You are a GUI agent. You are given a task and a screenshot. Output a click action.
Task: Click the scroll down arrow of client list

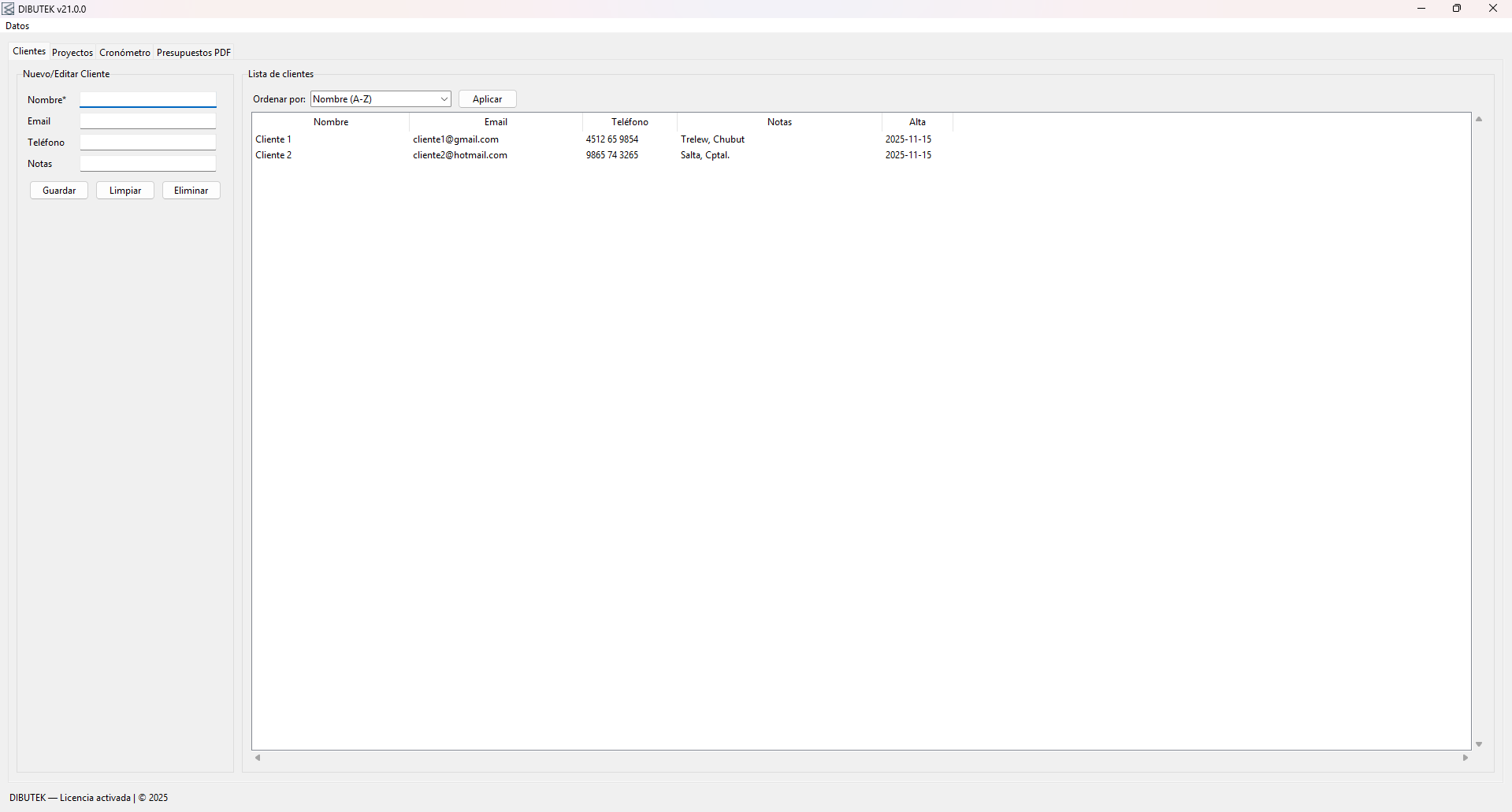click(1479, 744)
